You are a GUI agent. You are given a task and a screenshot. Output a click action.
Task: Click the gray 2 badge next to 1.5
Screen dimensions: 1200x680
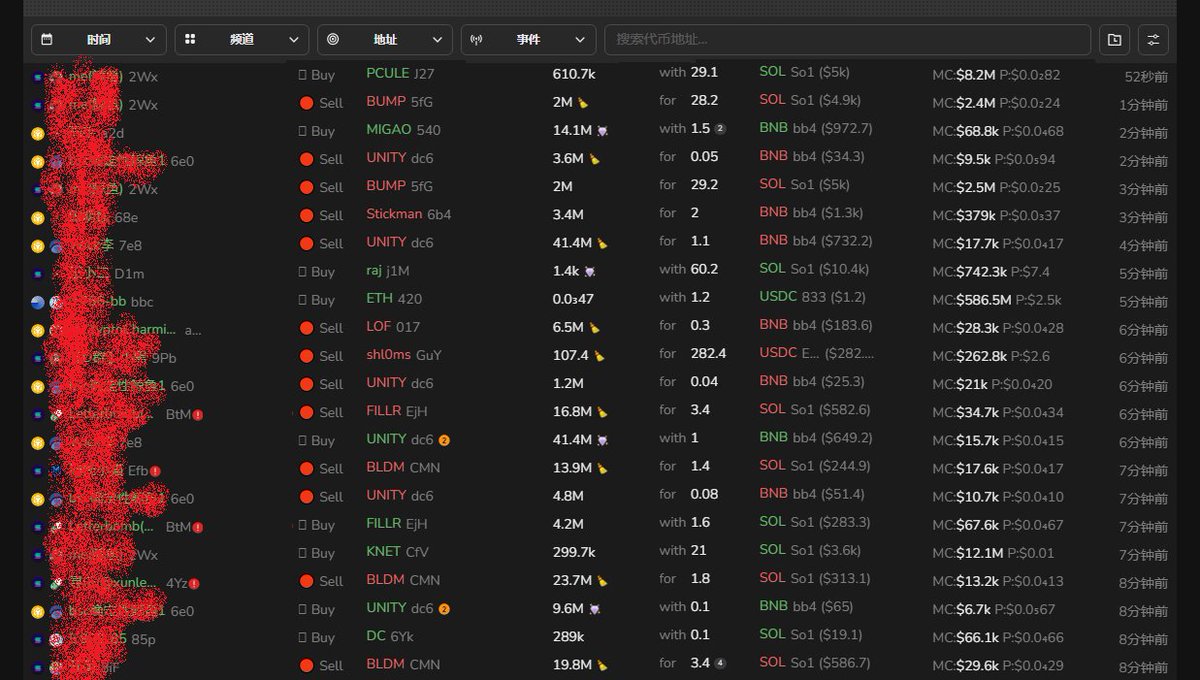coord(720,129)
